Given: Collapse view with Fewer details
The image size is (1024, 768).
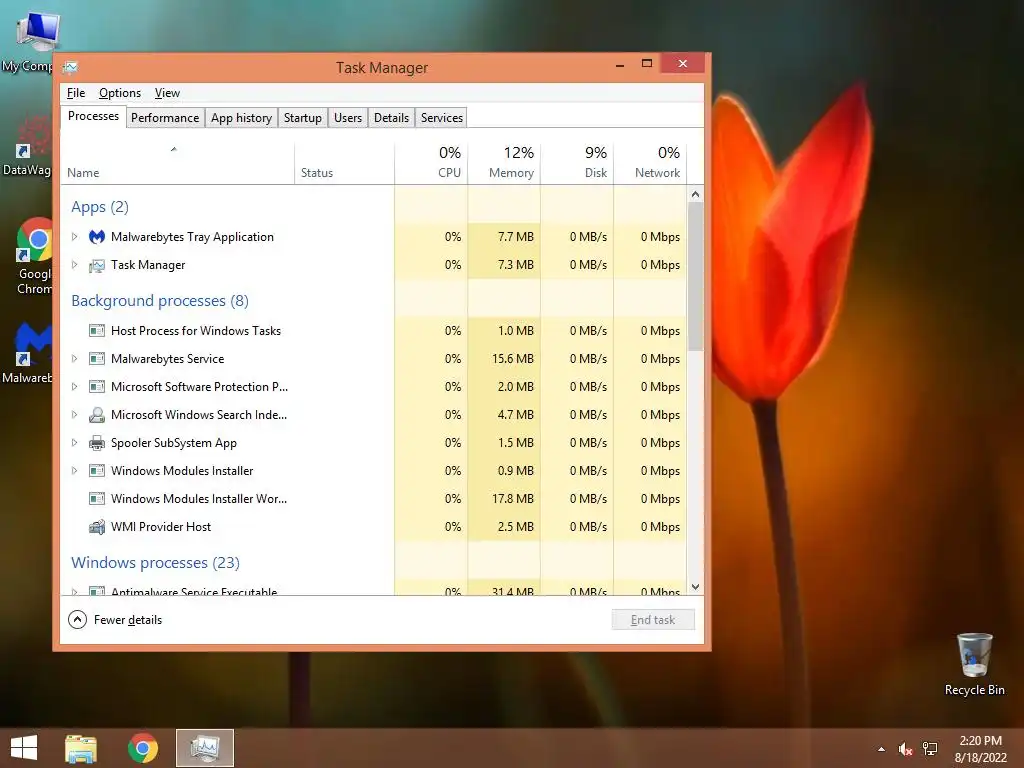Looking at the screenshot, I should tap(115, 620).
